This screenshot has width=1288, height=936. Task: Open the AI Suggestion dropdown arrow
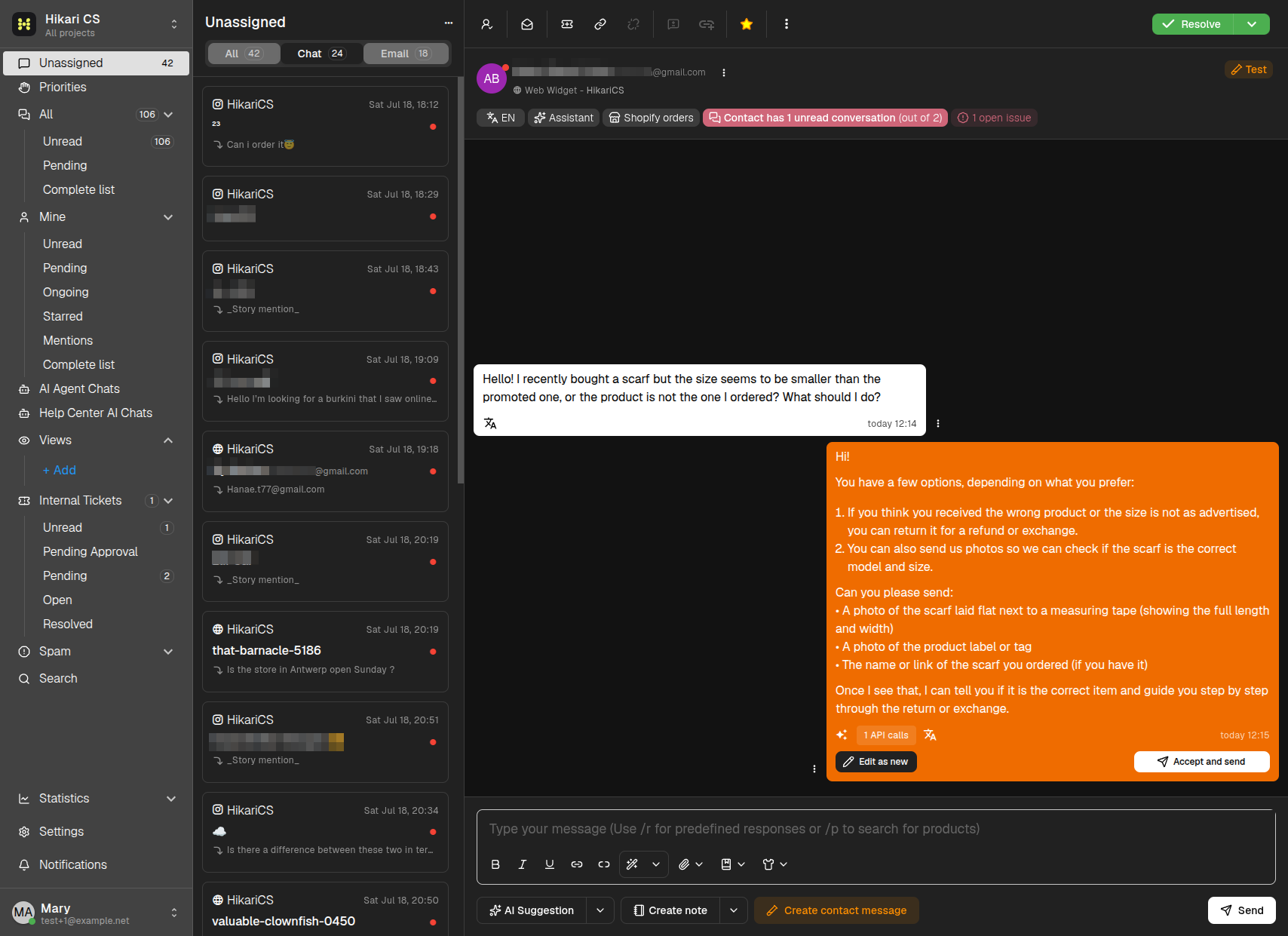click(x=600, y=910)
